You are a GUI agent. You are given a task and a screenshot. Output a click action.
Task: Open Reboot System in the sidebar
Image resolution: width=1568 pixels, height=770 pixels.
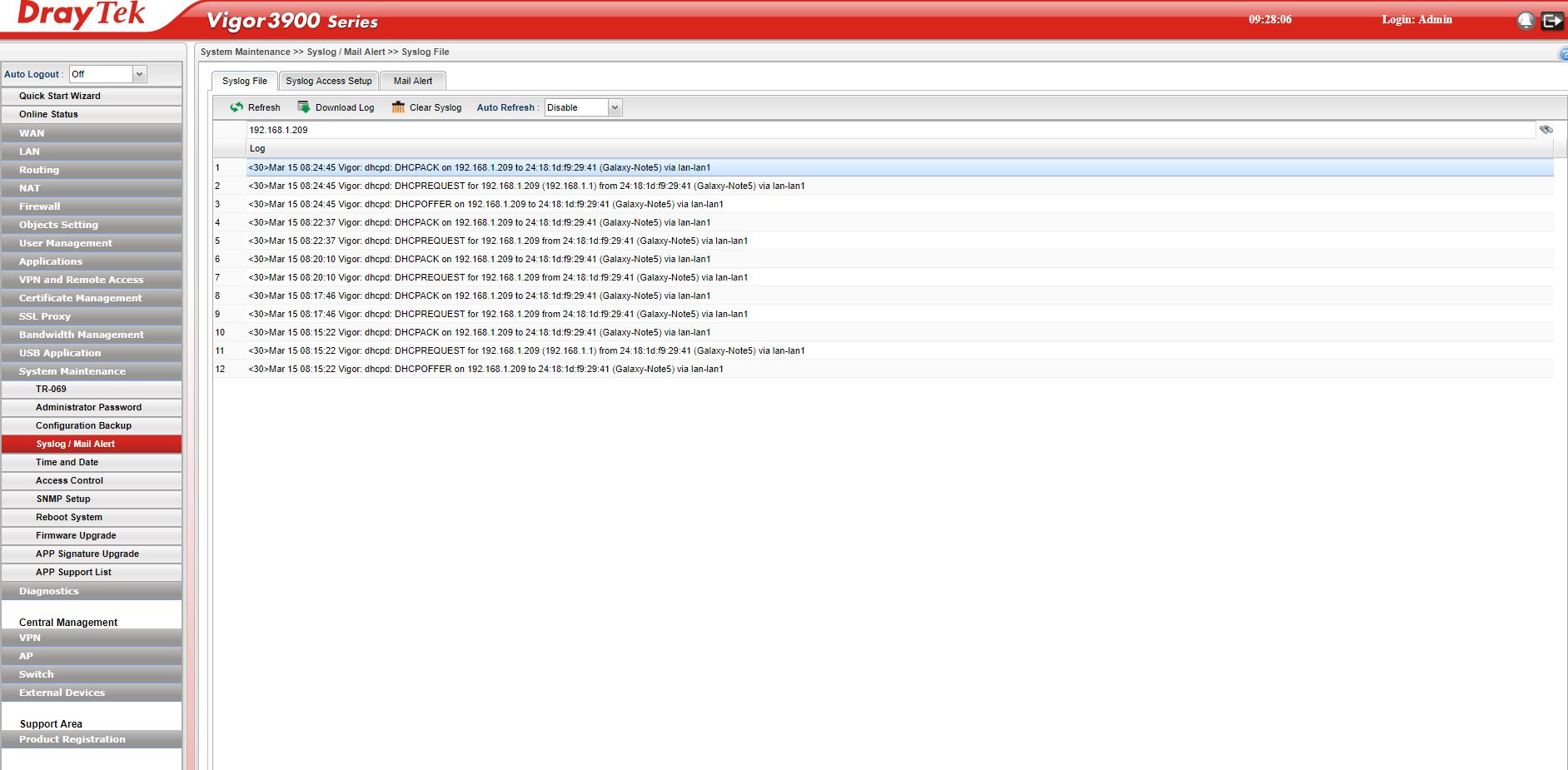pos(69,517)
